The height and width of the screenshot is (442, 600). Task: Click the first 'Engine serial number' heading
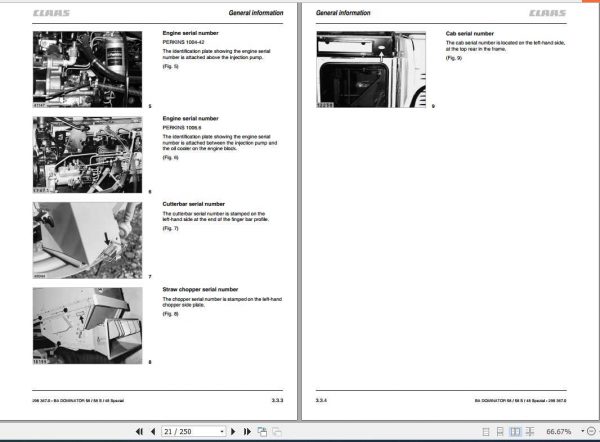(191, 33)
